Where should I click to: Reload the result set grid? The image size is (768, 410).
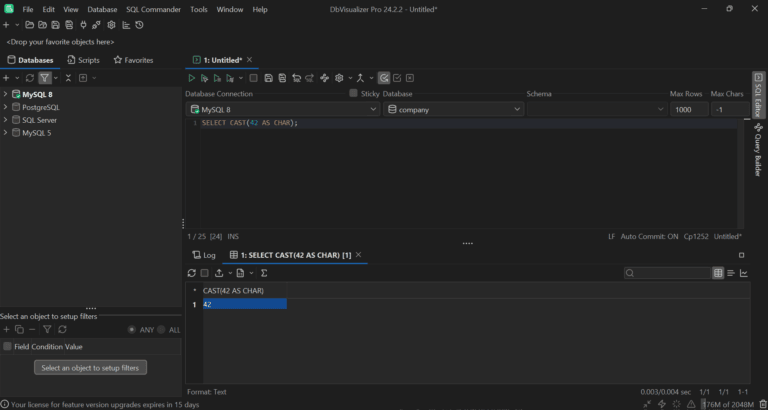coord(192,273)
